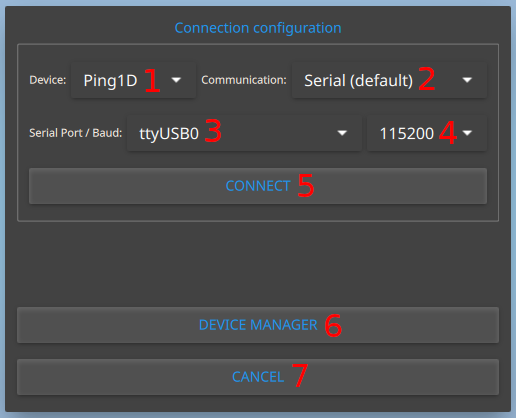The image size is (516, 418).
Task: Click the red number 6 beside DEVICE MANAGER
Action: click(x=333, y=325)
